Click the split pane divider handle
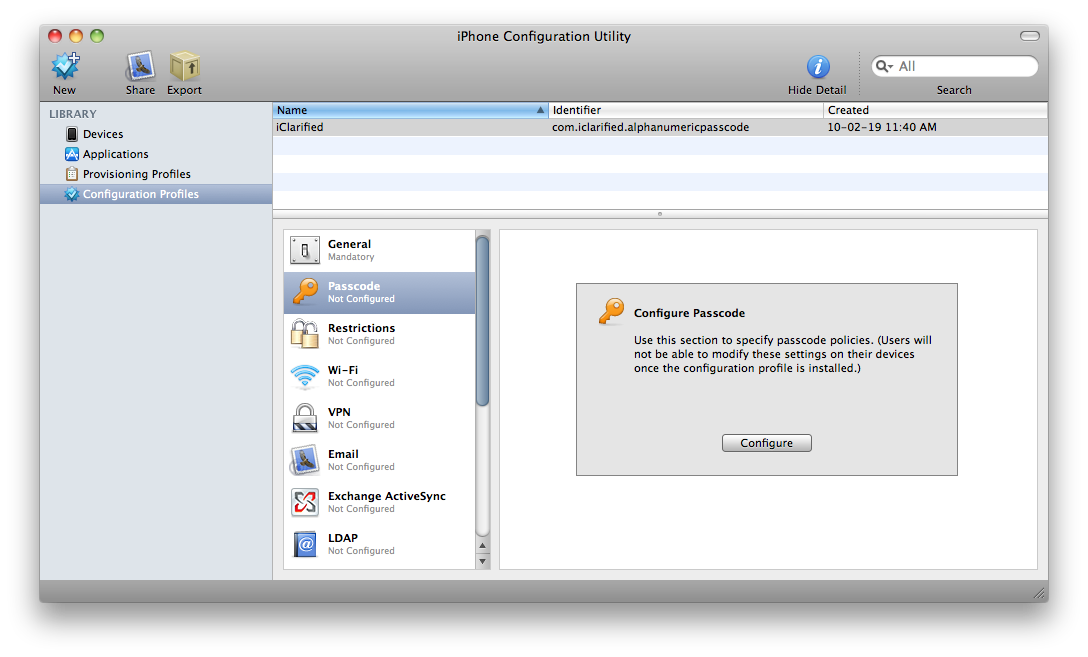The height and width of the screenshot is (657, 1088). coord(660,214)
